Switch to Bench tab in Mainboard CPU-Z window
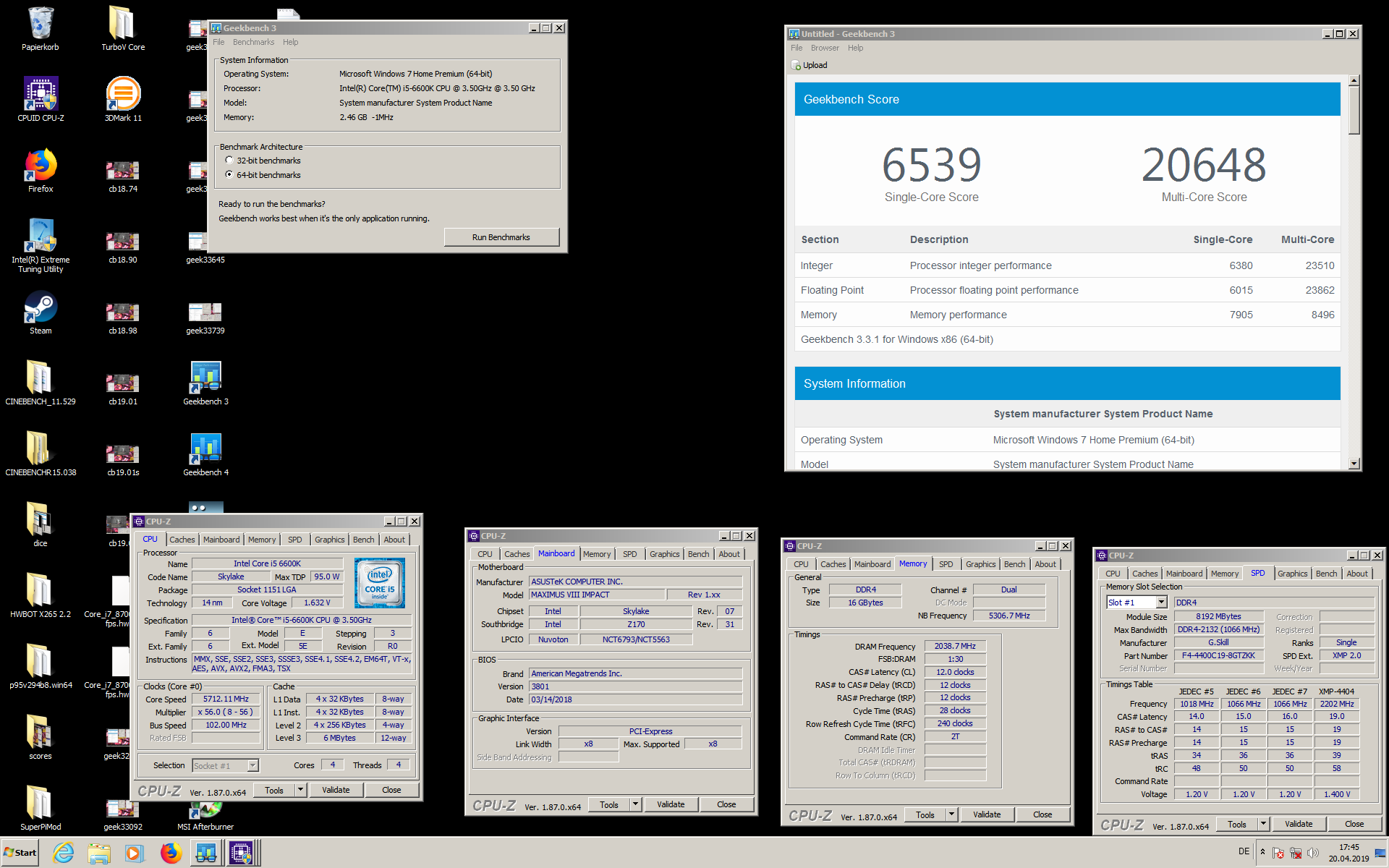This screenshot has width=1389, height=868. coord(698,554)
